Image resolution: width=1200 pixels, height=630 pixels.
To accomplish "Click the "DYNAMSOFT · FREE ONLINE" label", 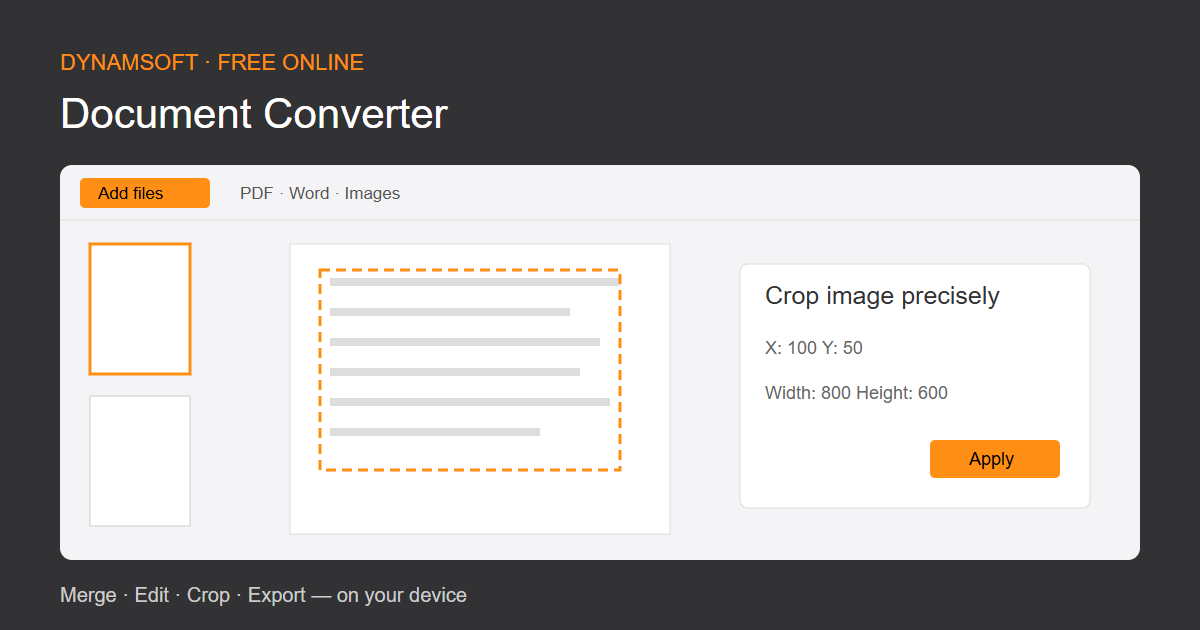I will [212, 63].
